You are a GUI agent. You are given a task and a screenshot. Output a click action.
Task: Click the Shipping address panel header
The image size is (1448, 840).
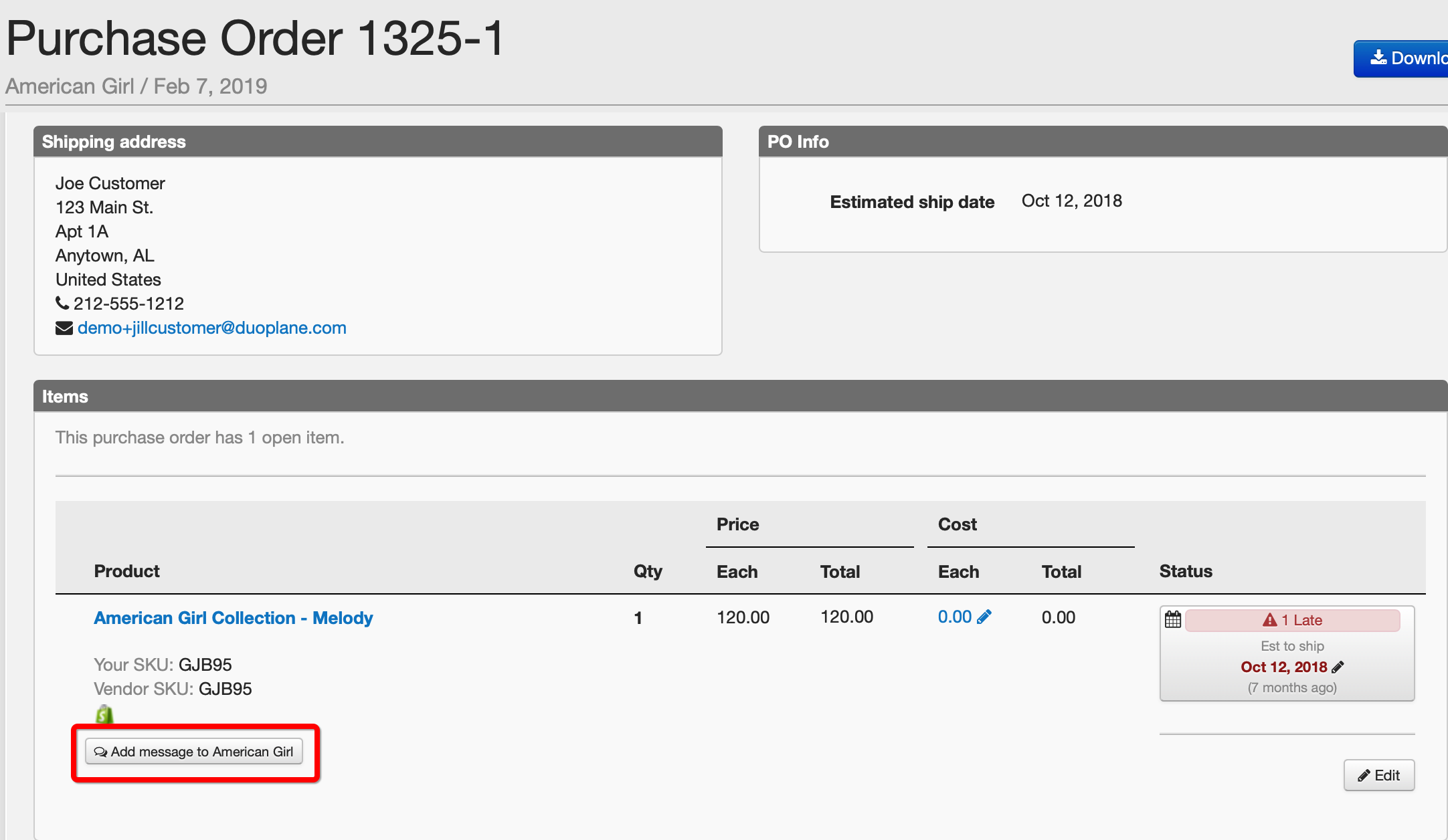[377, 142]
